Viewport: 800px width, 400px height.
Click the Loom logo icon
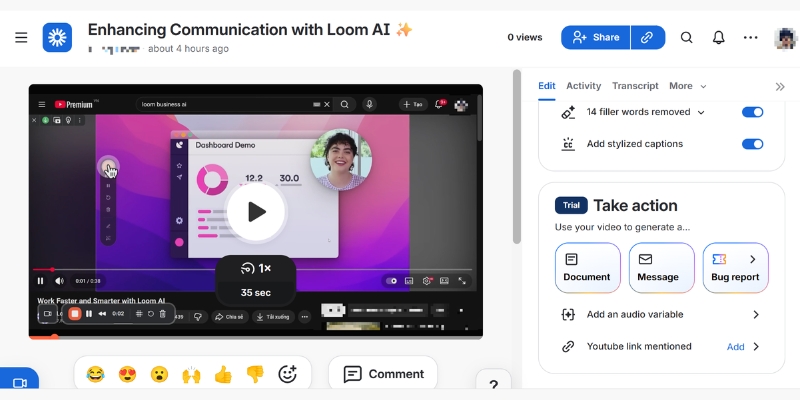pyautogui.click(x=57, y=38)
